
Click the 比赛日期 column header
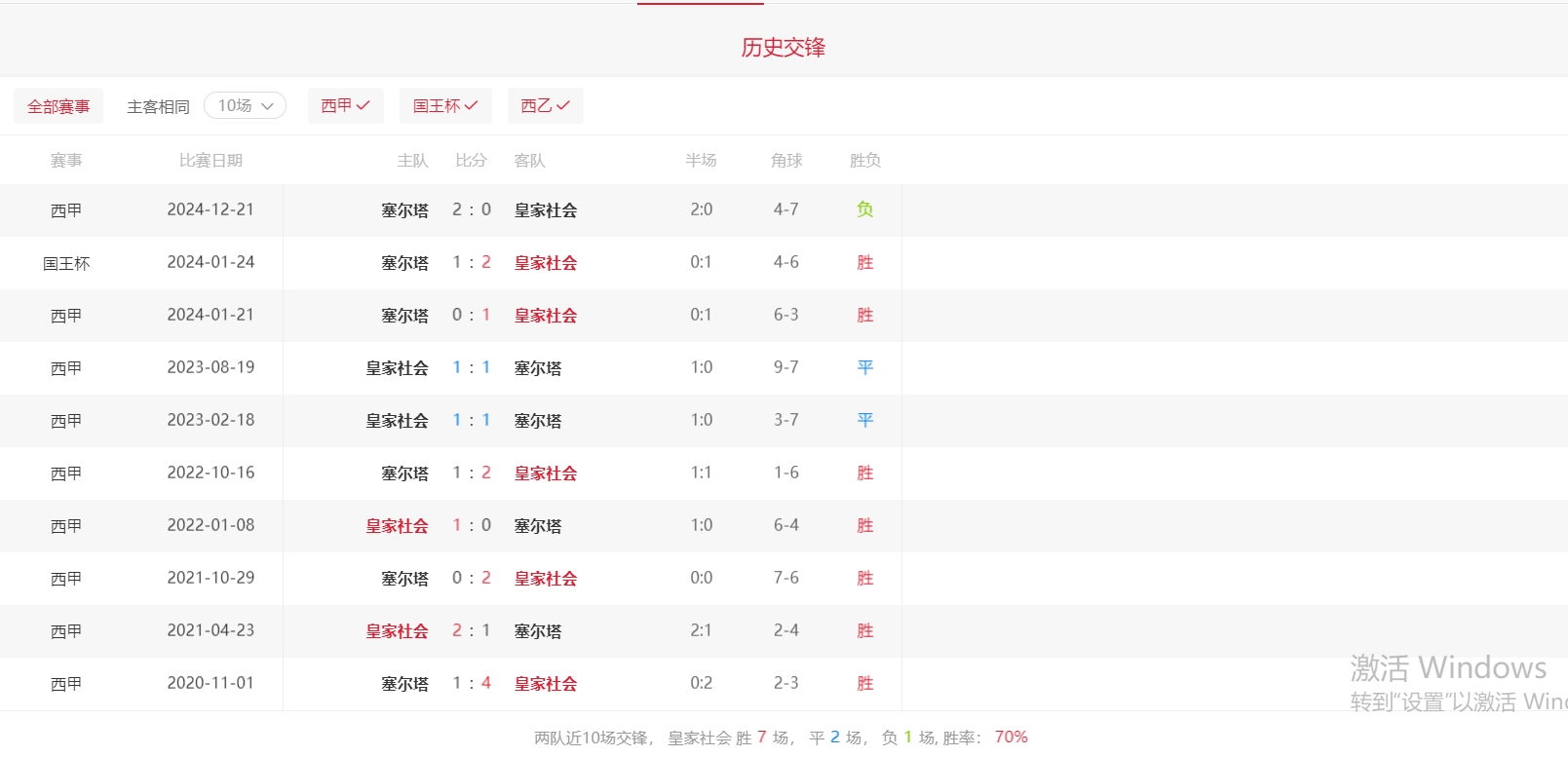click(x=210, y=160)
